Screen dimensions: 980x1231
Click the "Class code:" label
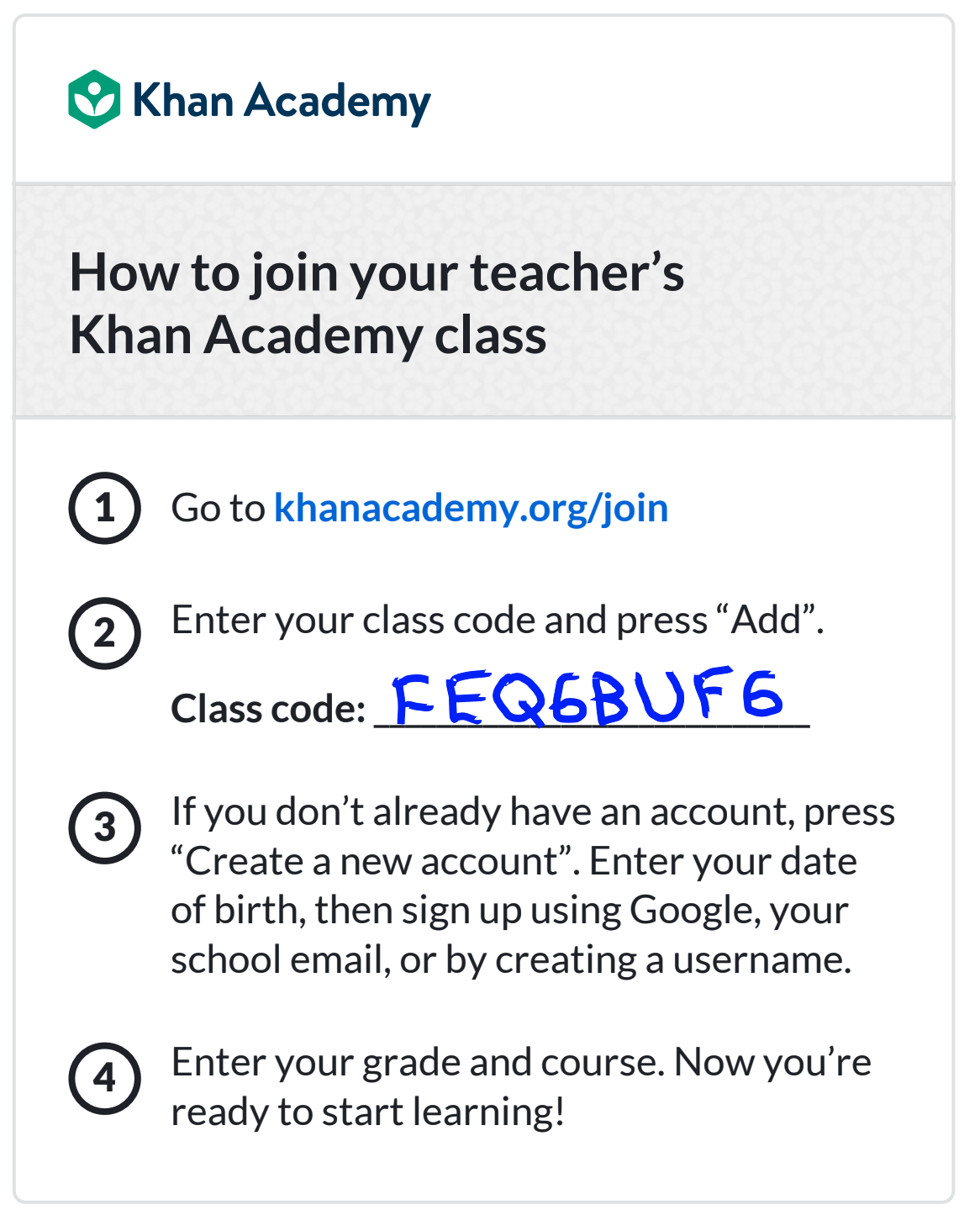coord(268,709)
